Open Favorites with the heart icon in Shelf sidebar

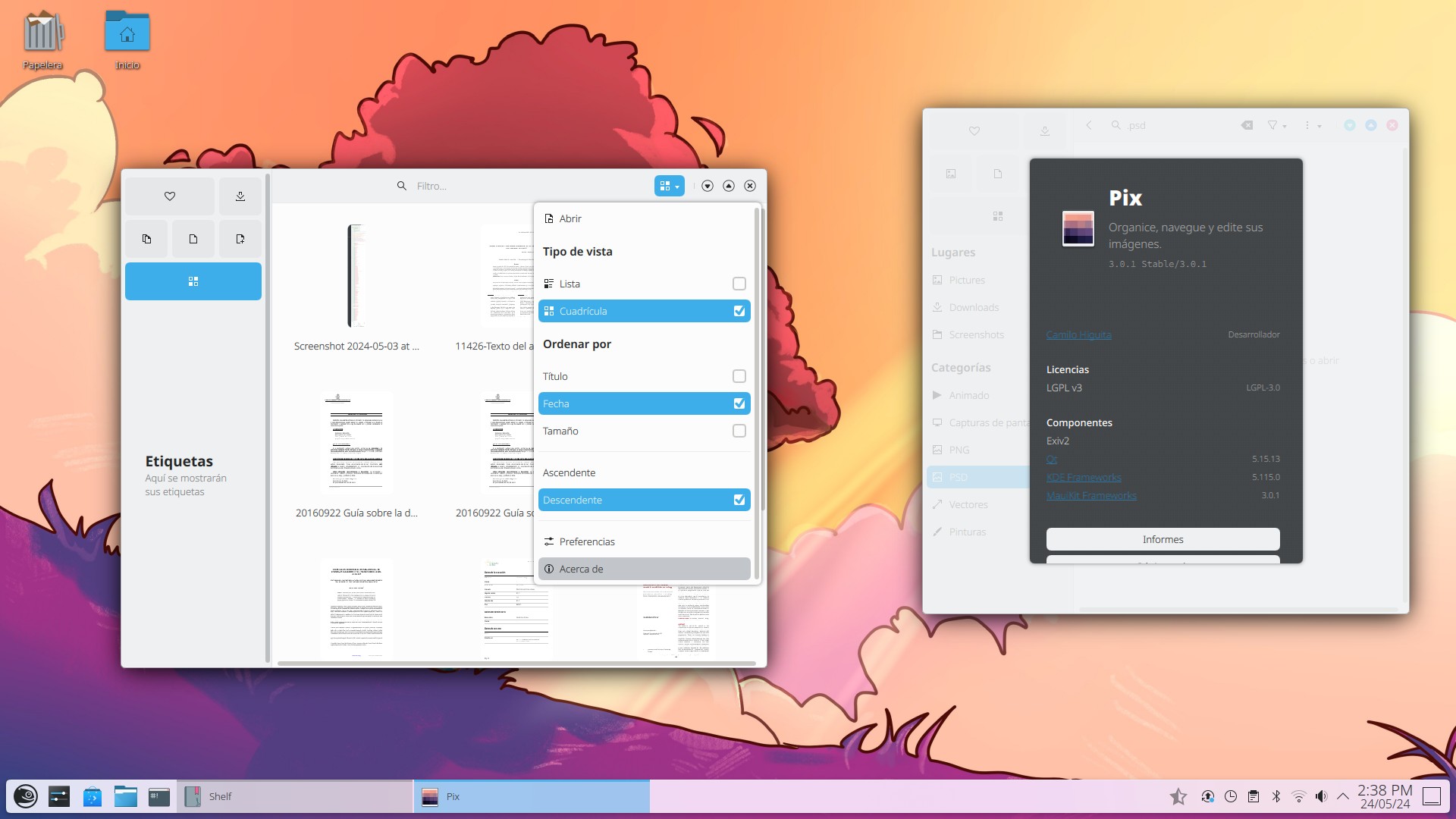pyautogui.click(x=169, y=196)
